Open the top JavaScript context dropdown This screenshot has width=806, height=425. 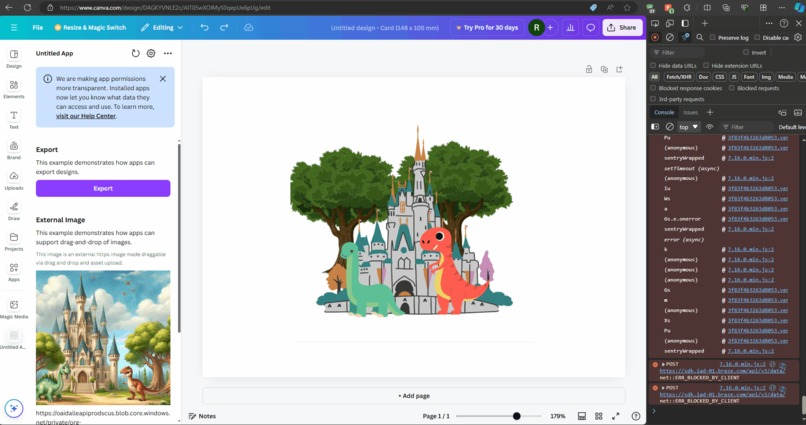(689, 127)
